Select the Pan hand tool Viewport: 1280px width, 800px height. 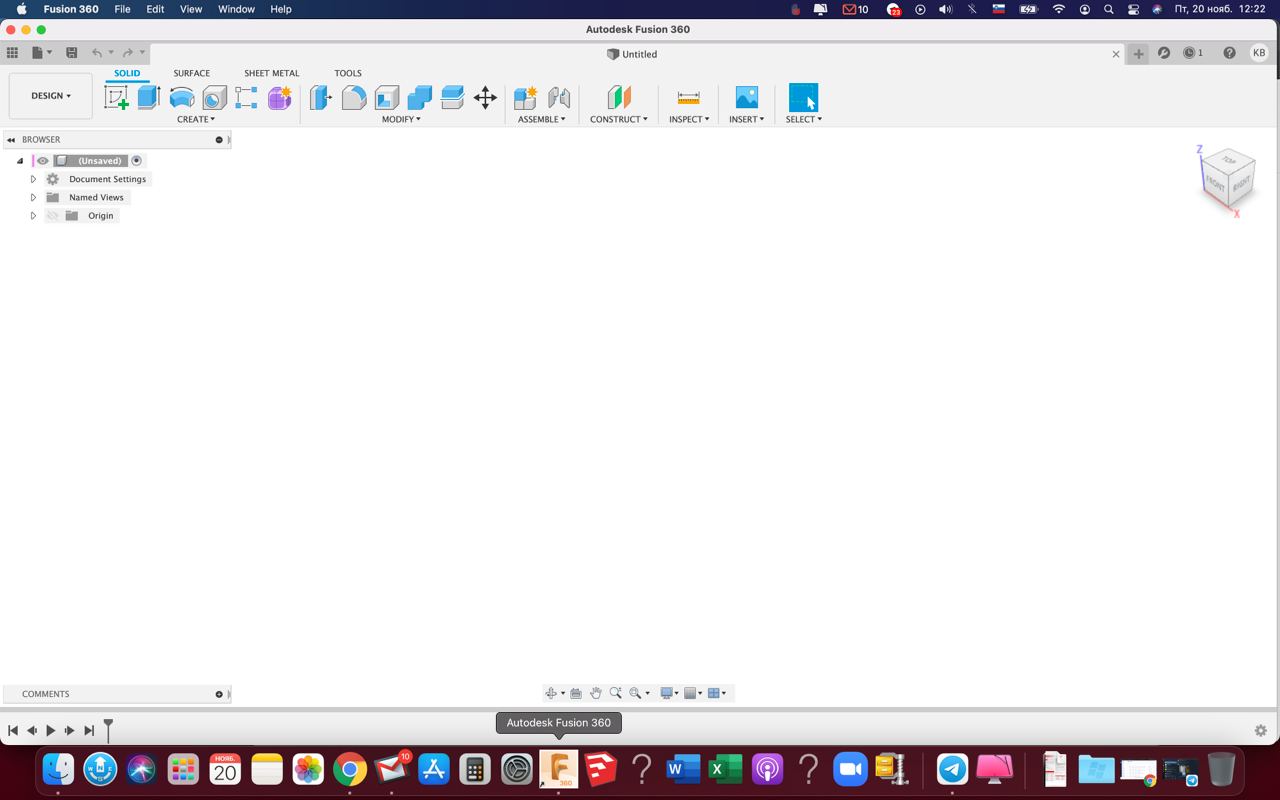(596, 693)
